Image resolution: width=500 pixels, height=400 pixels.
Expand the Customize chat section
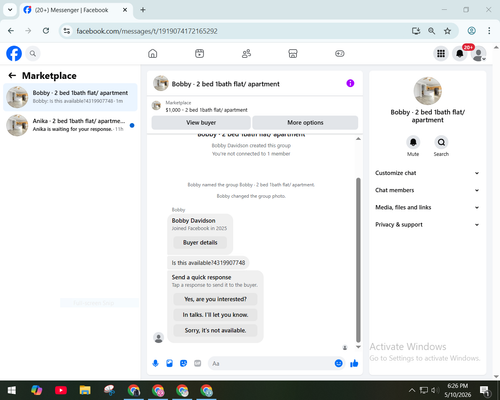[427, 173]
